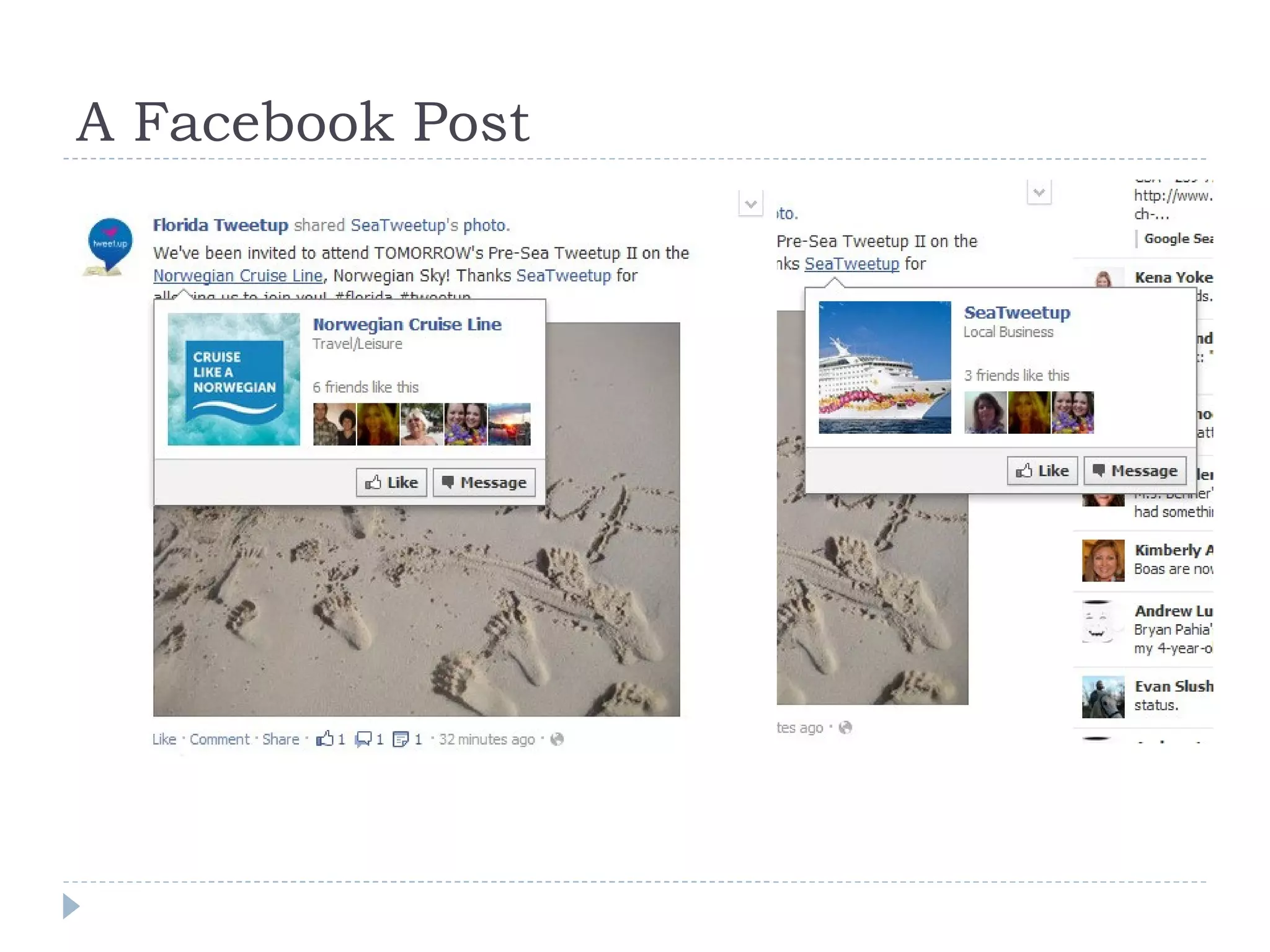Open the Florida Tweetup profile link
Viewport: 1270px width, 952px height.
[x=220, y=225]
